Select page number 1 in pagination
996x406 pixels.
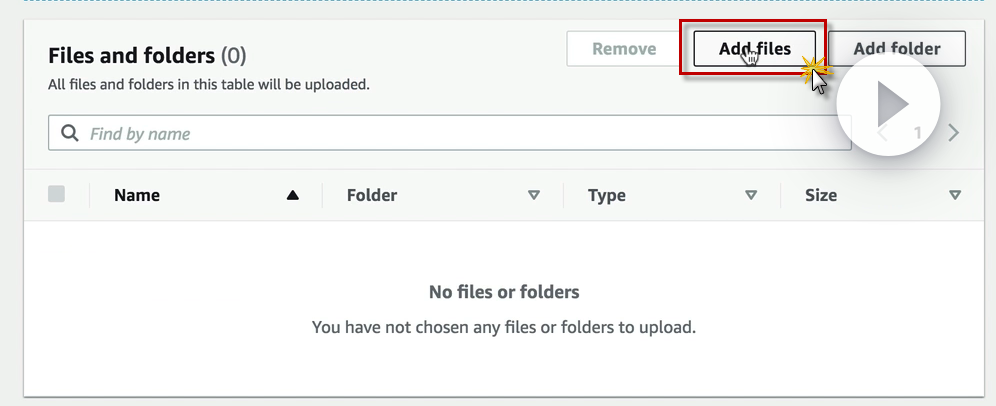click(x=917, y=133)
